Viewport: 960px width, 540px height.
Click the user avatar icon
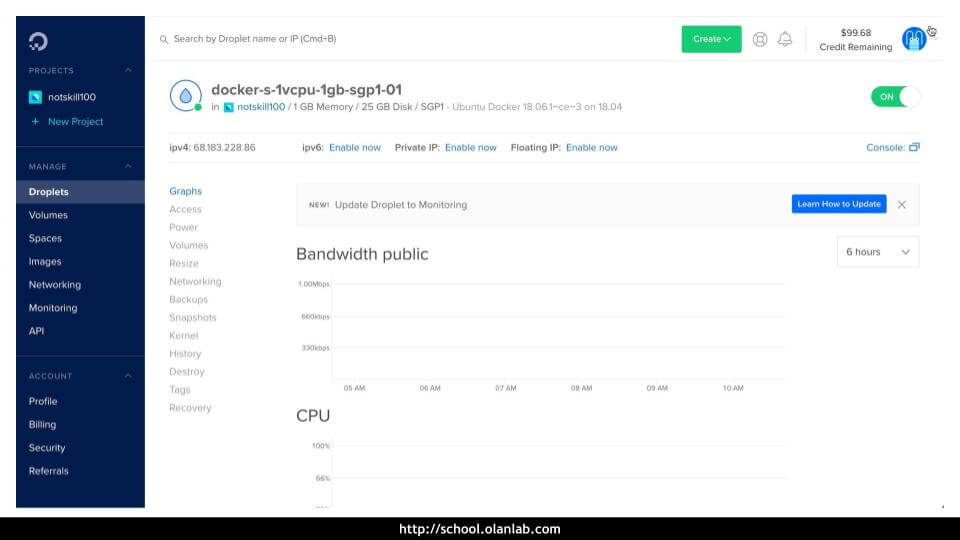[x=913, y=39]
